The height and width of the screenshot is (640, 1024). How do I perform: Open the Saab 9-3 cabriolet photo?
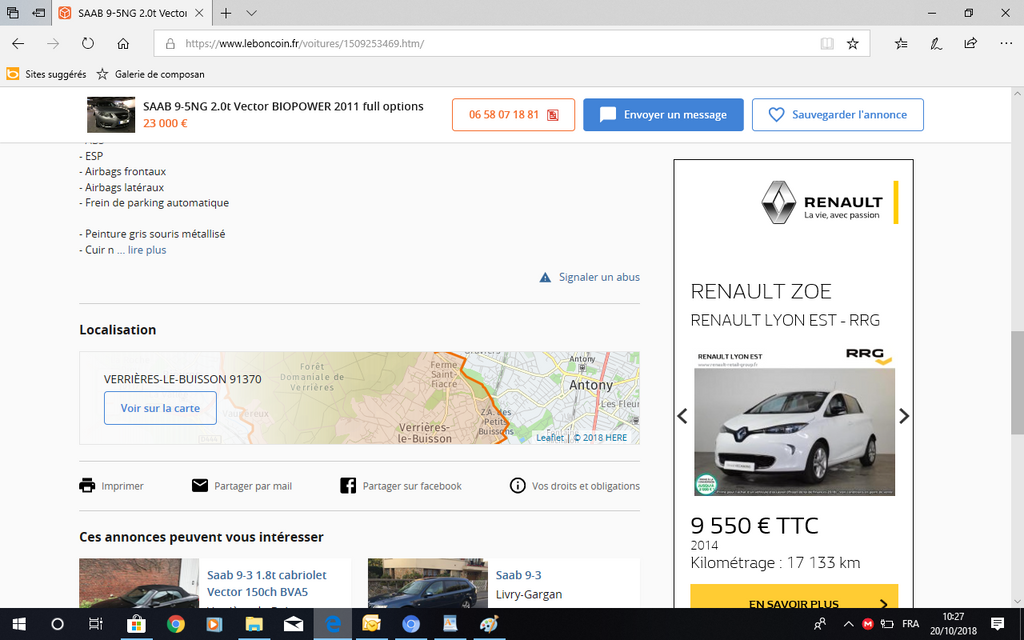coord(139,583)
